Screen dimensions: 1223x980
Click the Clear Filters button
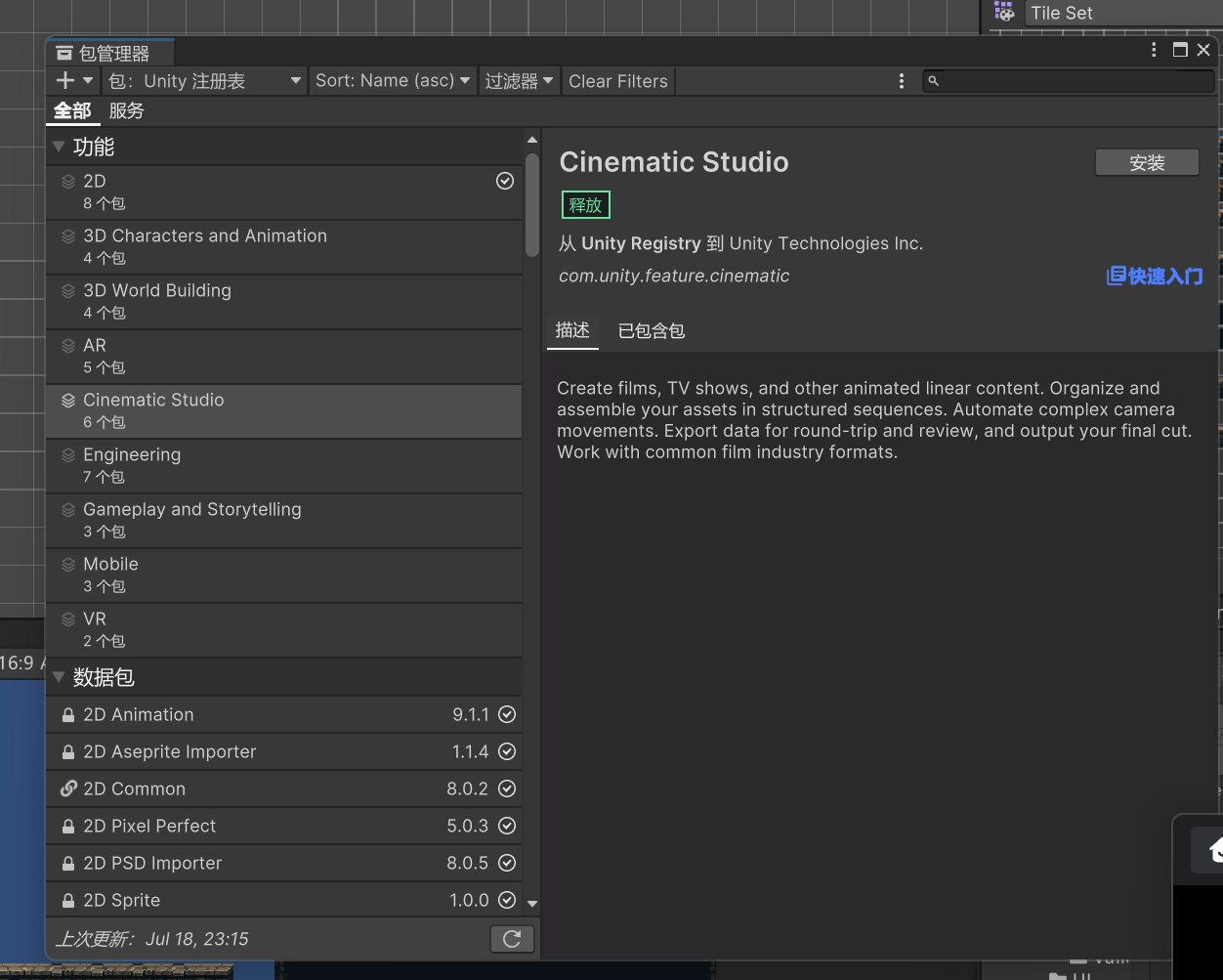618,81
